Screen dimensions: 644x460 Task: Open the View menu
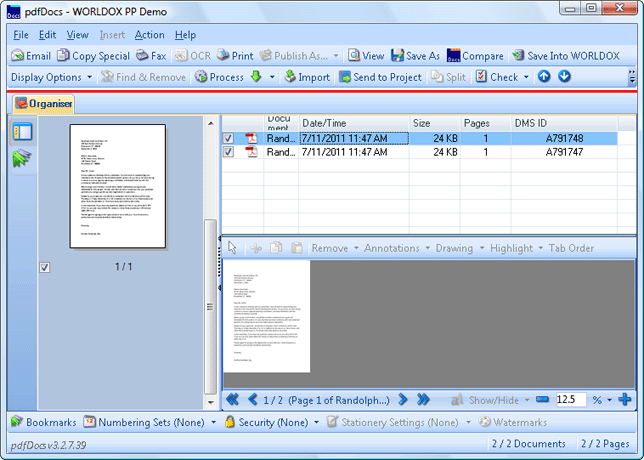pyautogui.click(x=78, y=35)
